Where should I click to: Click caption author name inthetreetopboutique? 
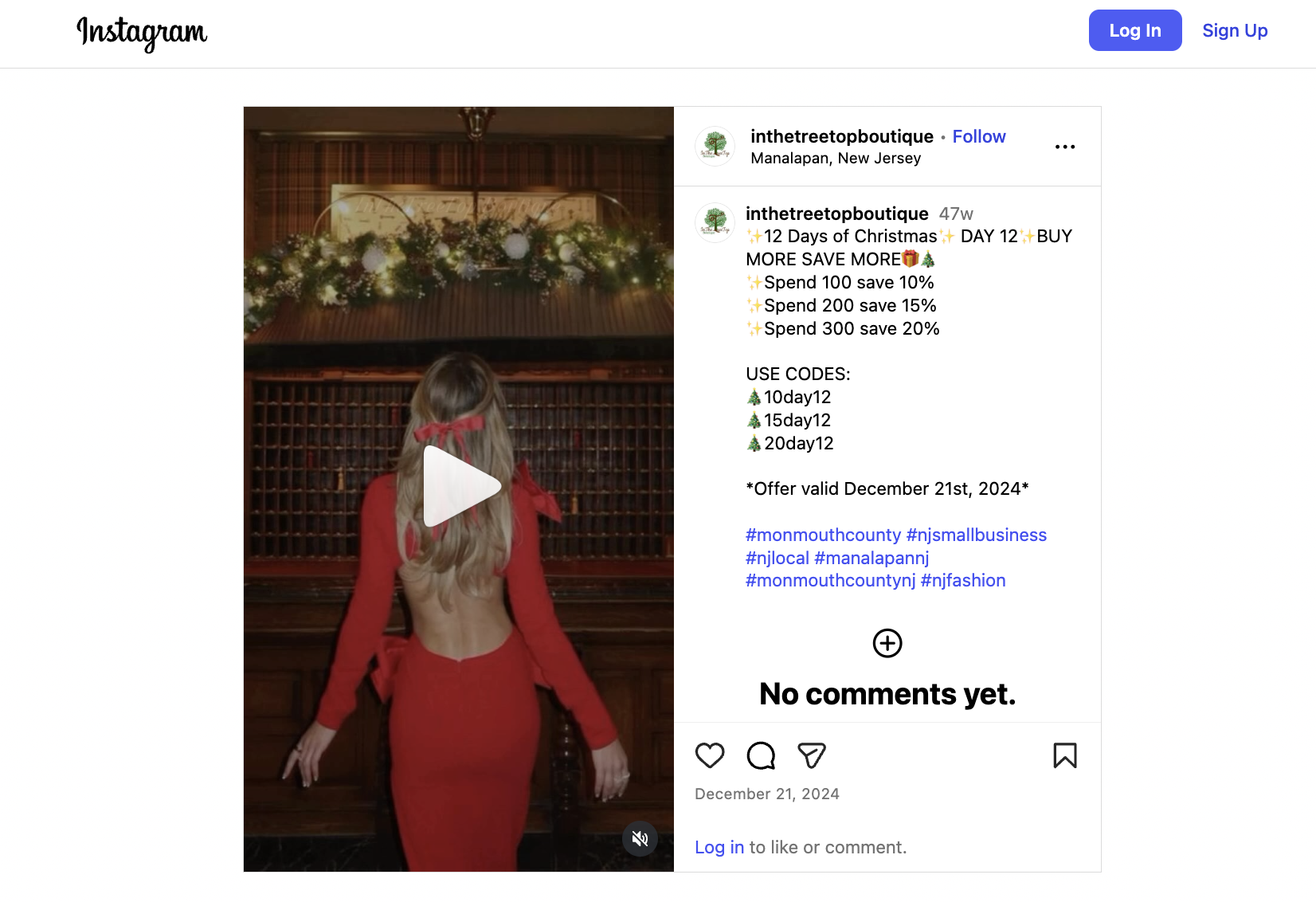tap(837, 214)
